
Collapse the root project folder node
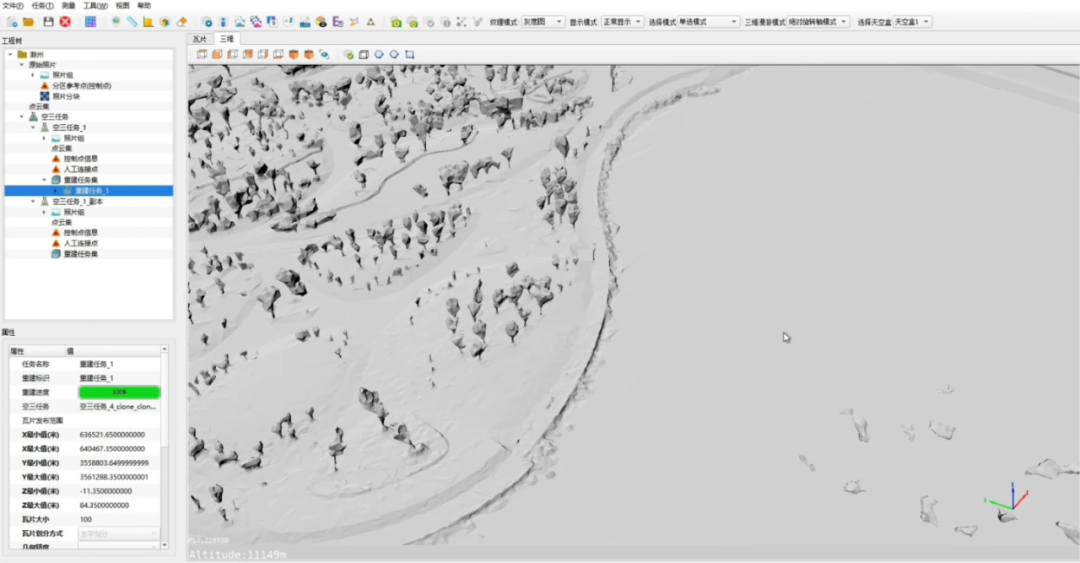(10, 54)
